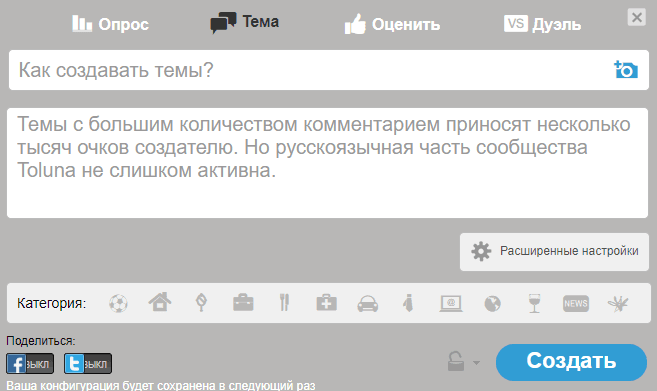Select the soccer ball sports category

click(118, 303)
